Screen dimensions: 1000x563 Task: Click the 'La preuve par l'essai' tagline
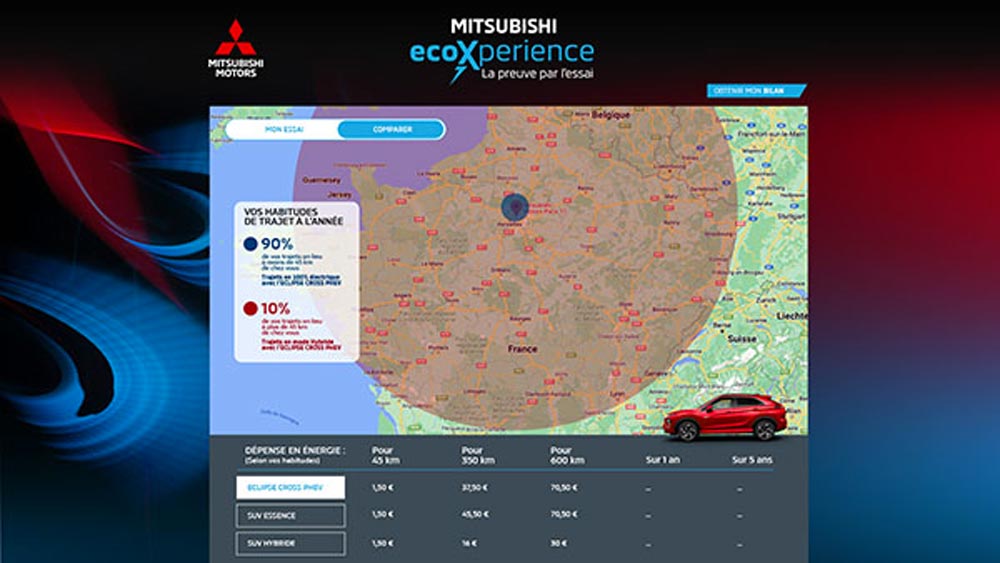click(x=537, y=73)
